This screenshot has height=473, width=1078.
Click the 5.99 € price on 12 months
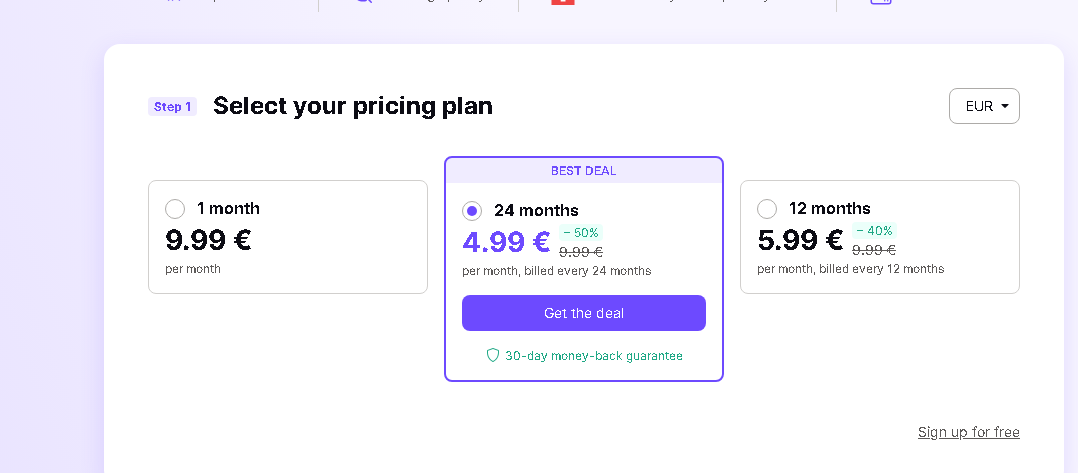(800, 240)
